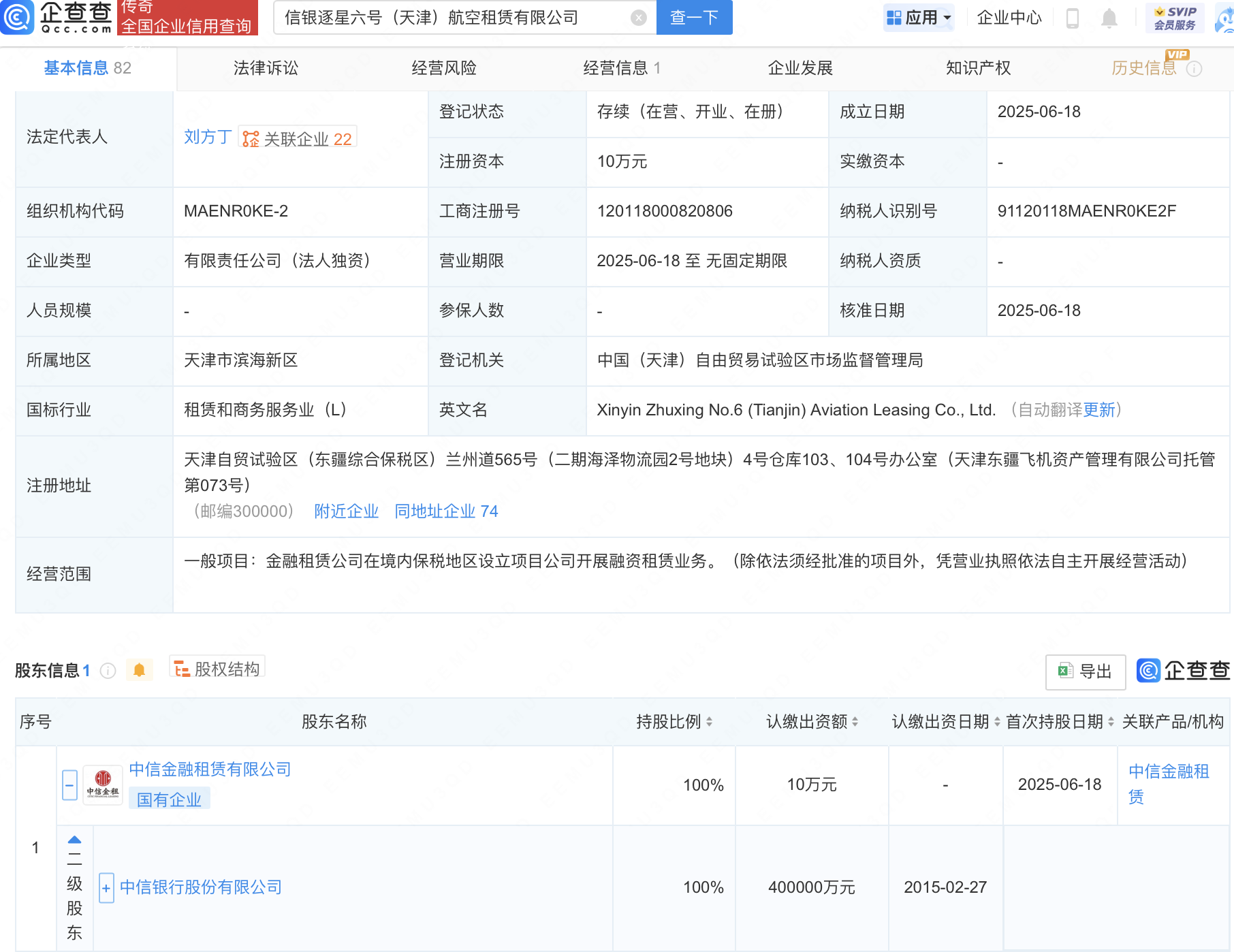Switch to the 法律诉讼 tab
The image size is (1234, 952).
click(266, 68)
